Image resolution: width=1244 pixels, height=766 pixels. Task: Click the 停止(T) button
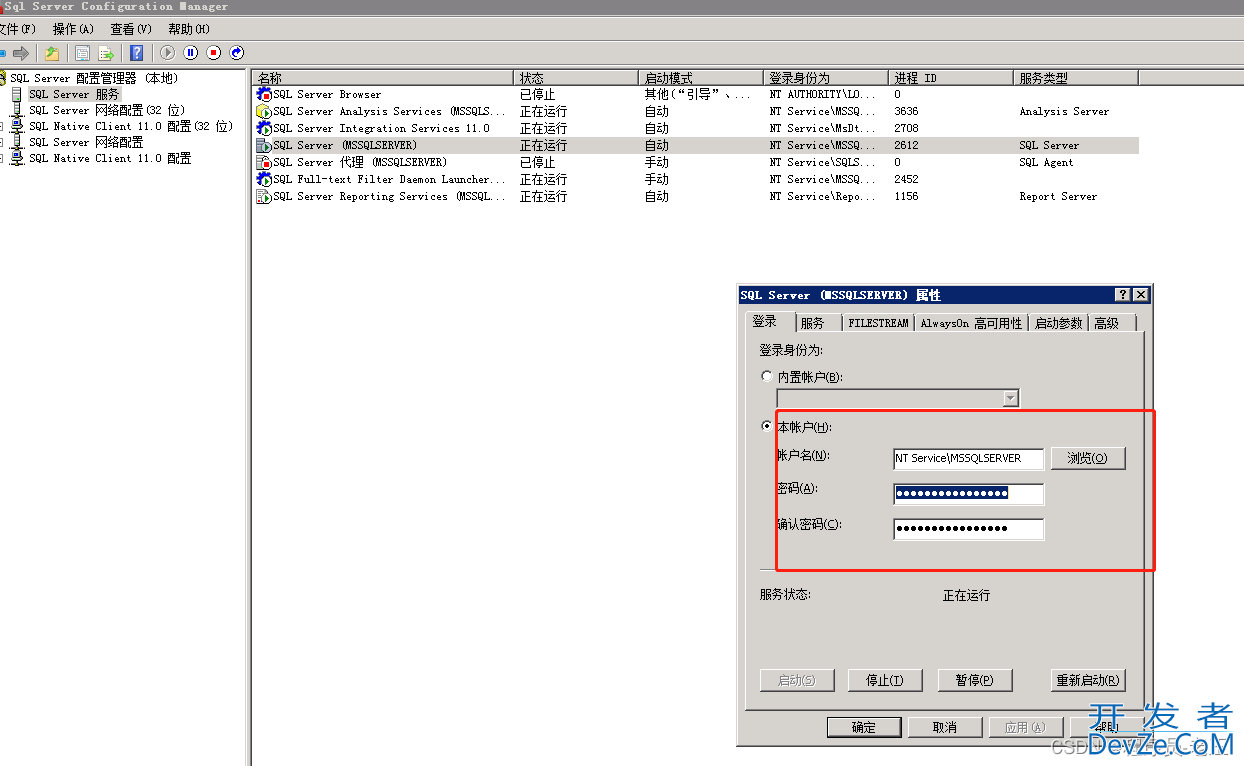885,680
